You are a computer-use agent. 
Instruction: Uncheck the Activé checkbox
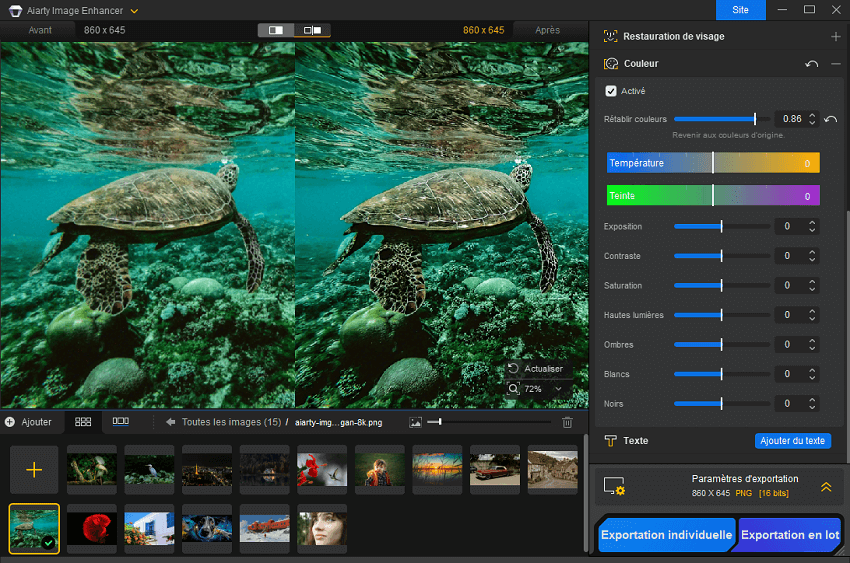(611, 91)
